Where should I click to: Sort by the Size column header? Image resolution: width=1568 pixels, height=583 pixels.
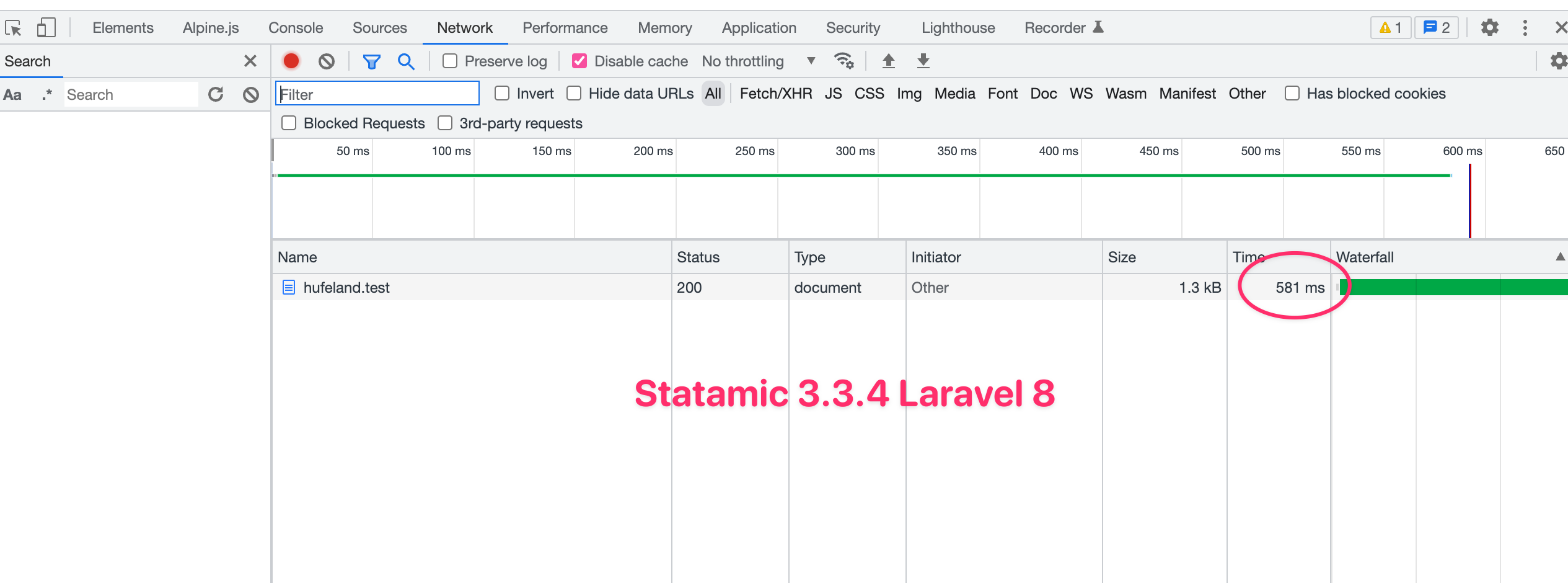(1165, 257)
